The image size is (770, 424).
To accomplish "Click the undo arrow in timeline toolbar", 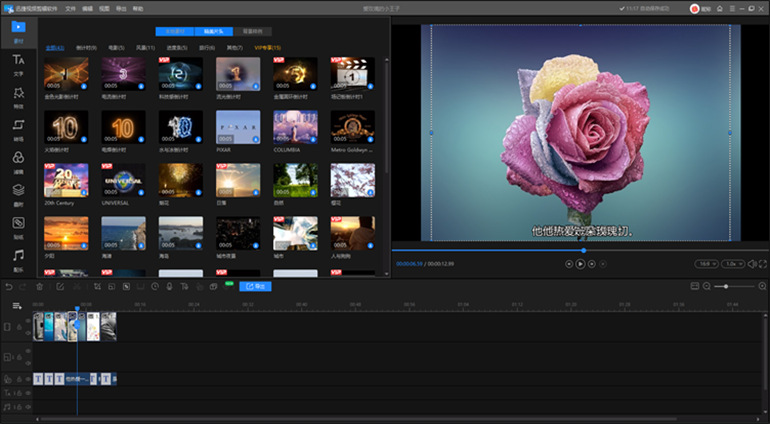I will (x=9, y=286).
